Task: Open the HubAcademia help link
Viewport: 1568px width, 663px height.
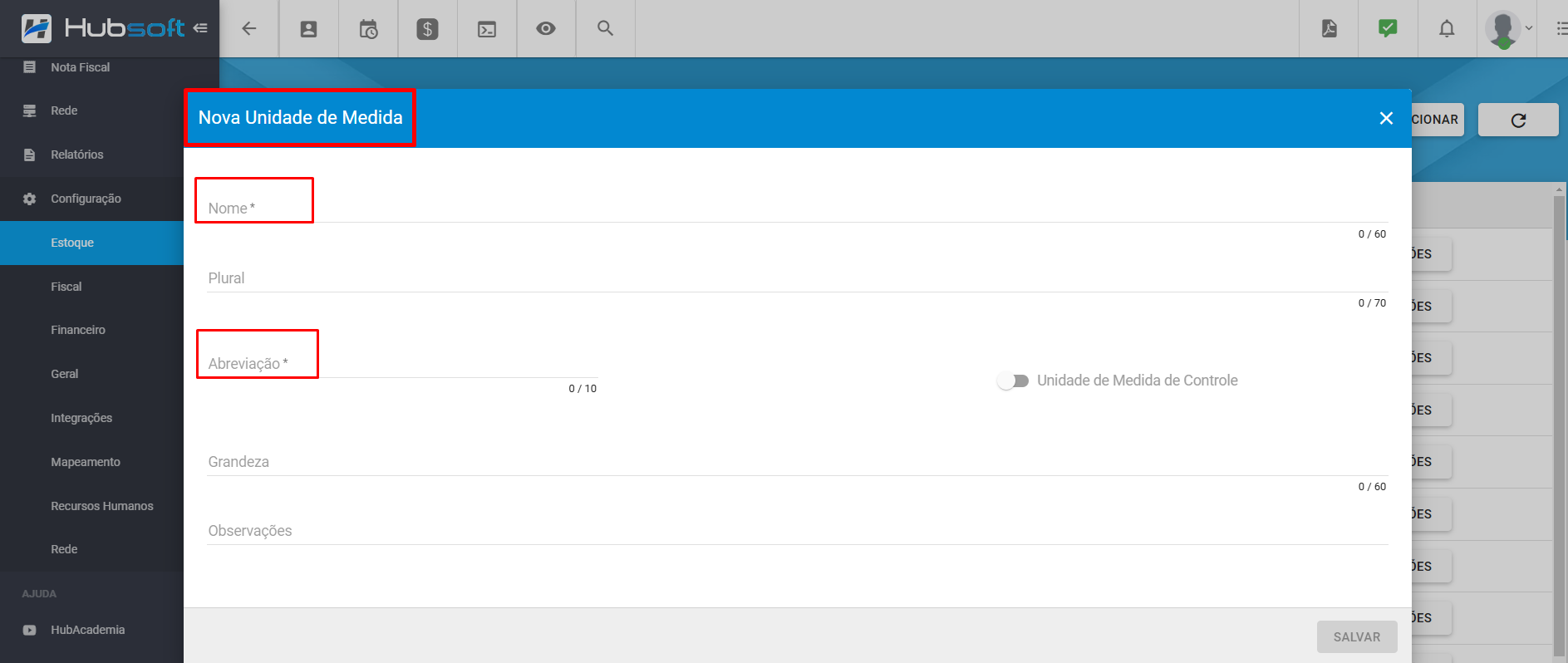Action: [x=87, y=630]
